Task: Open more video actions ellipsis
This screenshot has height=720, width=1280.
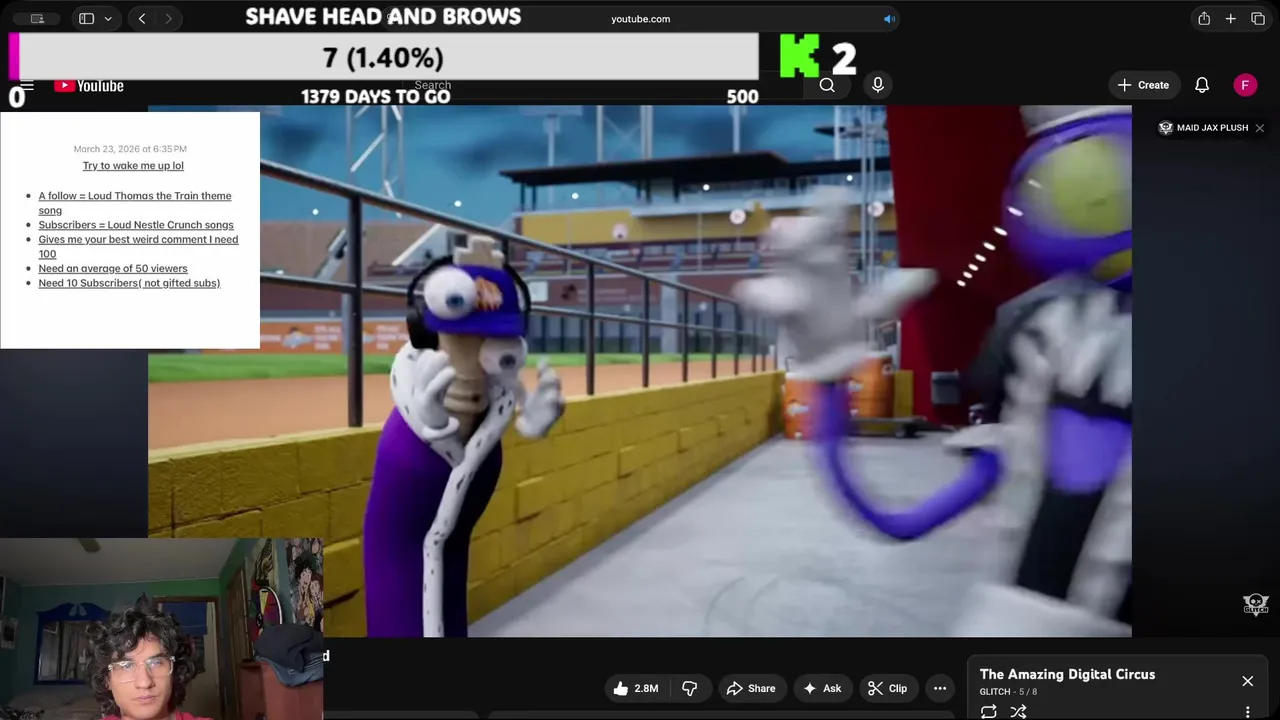Action: click(x=940, y=688)
